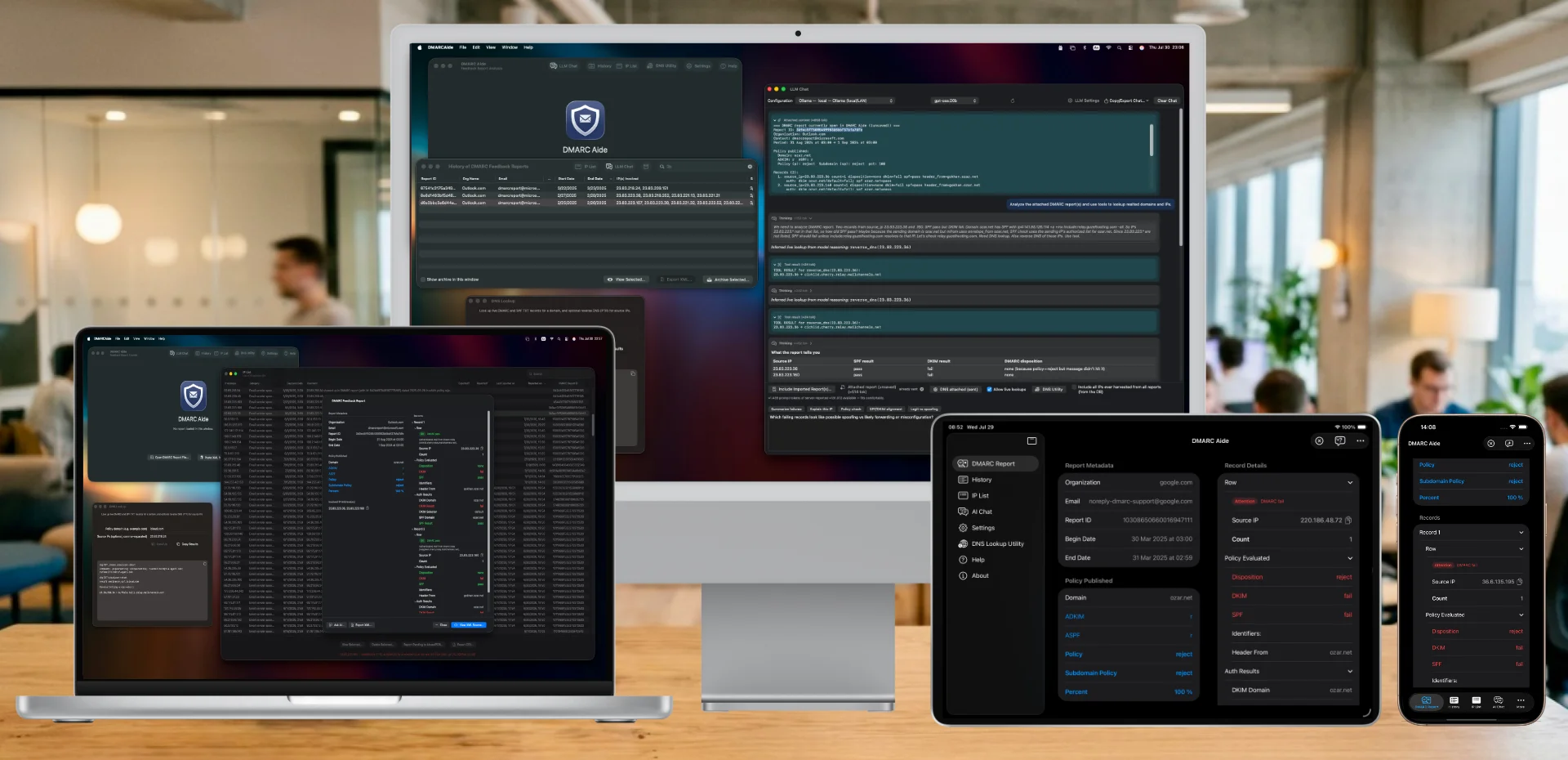Copy Source IP 220.186.48.72 on the iPad
This screenshot has width=1568, height=760.
[1348, 521]
